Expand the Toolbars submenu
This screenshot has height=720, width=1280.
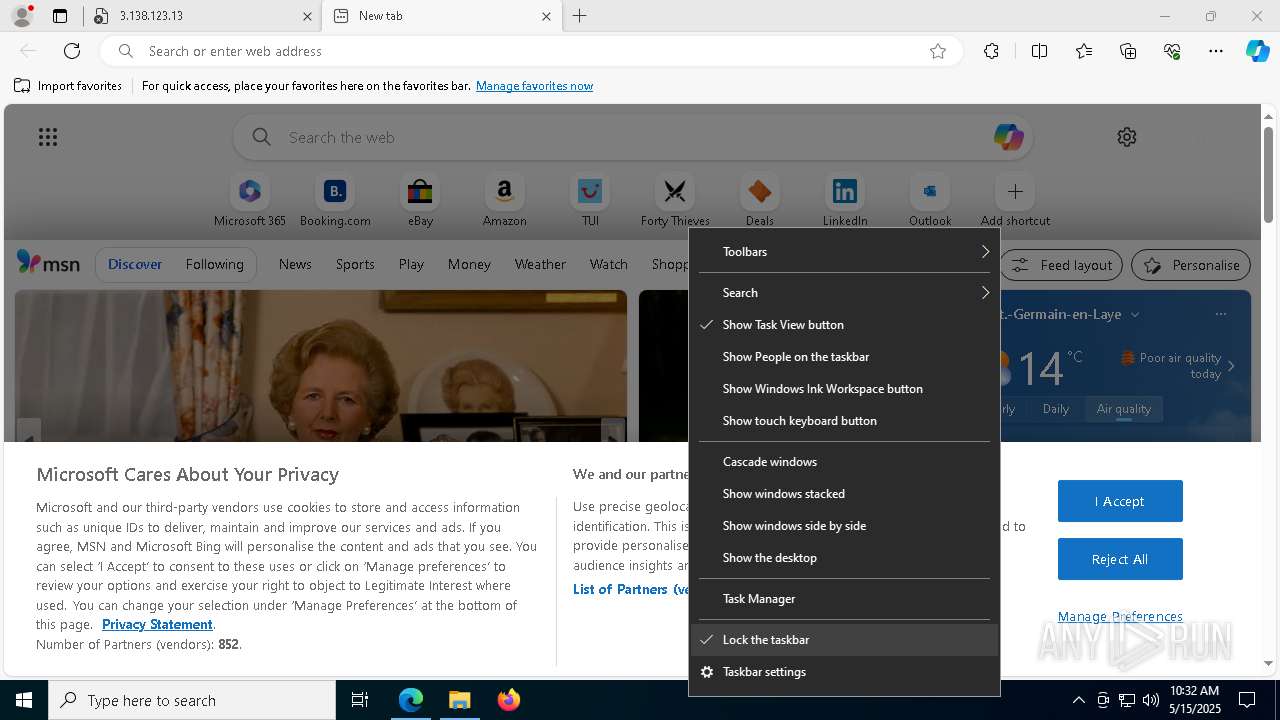pyautogui.click(x=844, y=252)
